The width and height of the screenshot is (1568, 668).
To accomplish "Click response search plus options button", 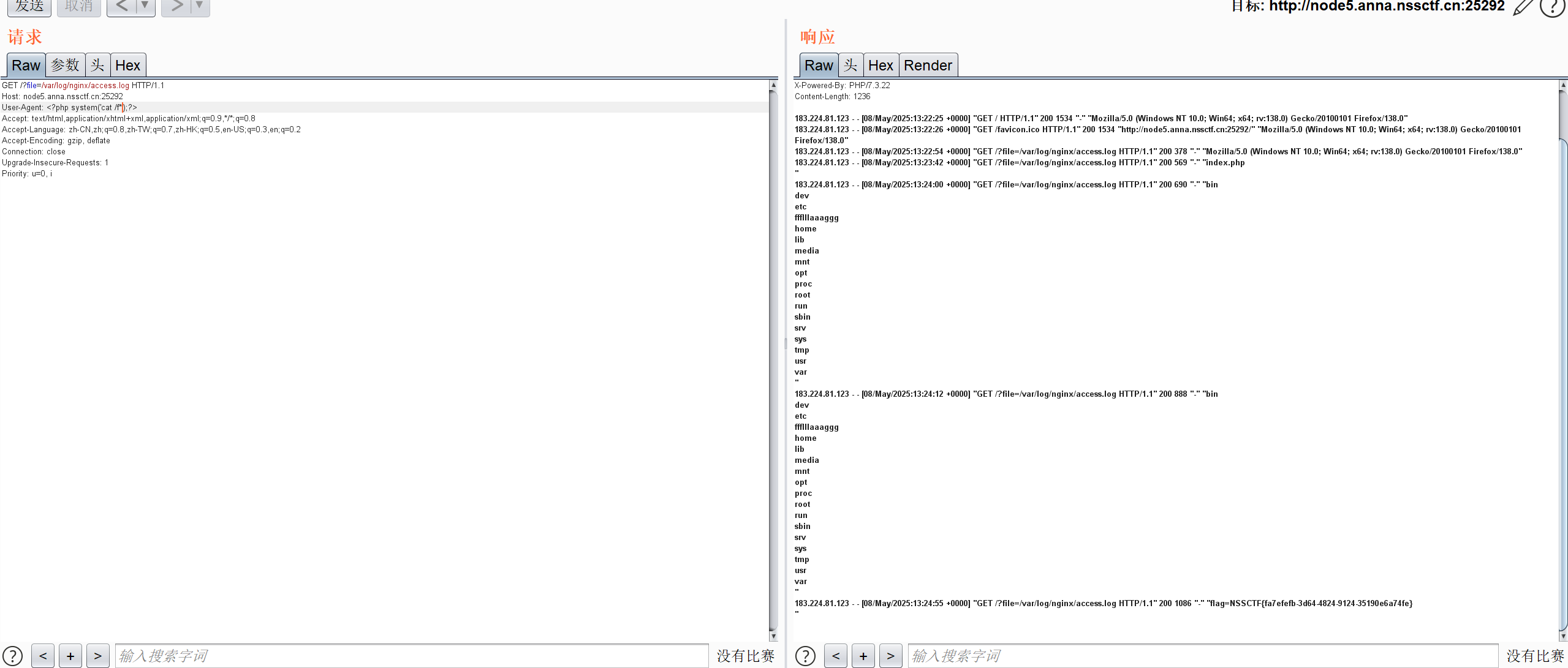I will pos(863,656).
